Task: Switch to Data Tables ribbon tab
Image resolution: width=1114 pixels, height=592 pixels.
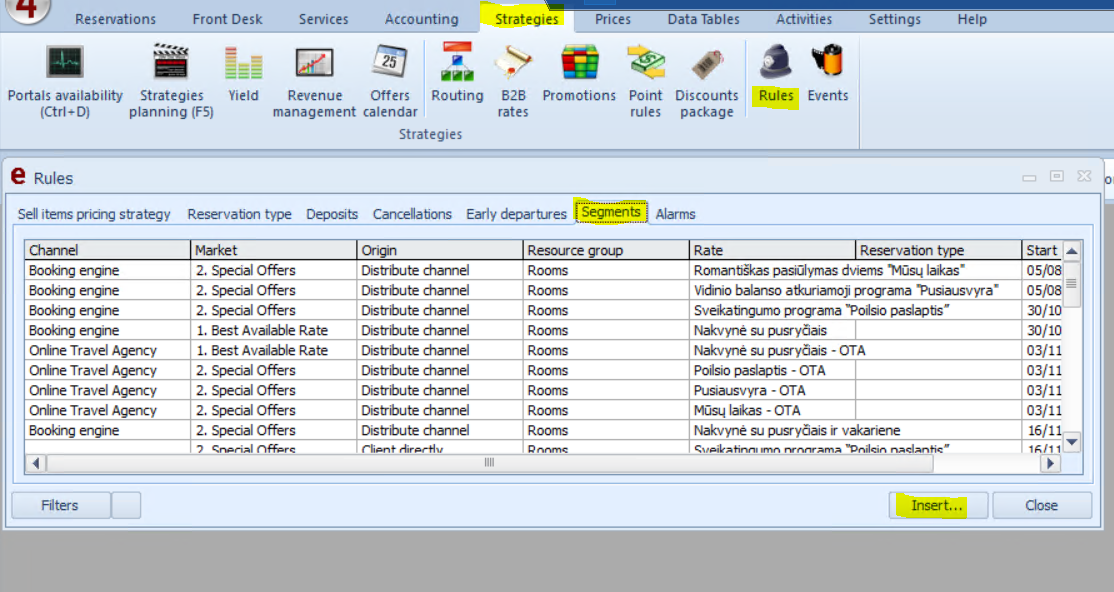Action: click(x=703, y=19)
